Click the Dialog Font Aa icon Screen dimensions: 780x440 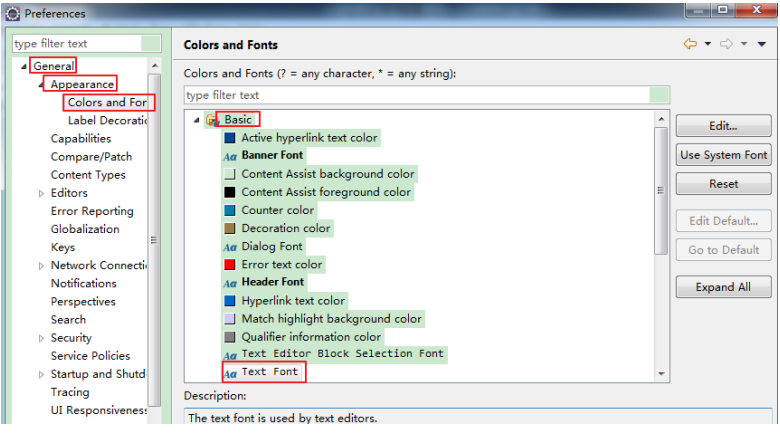coord(230,247)
